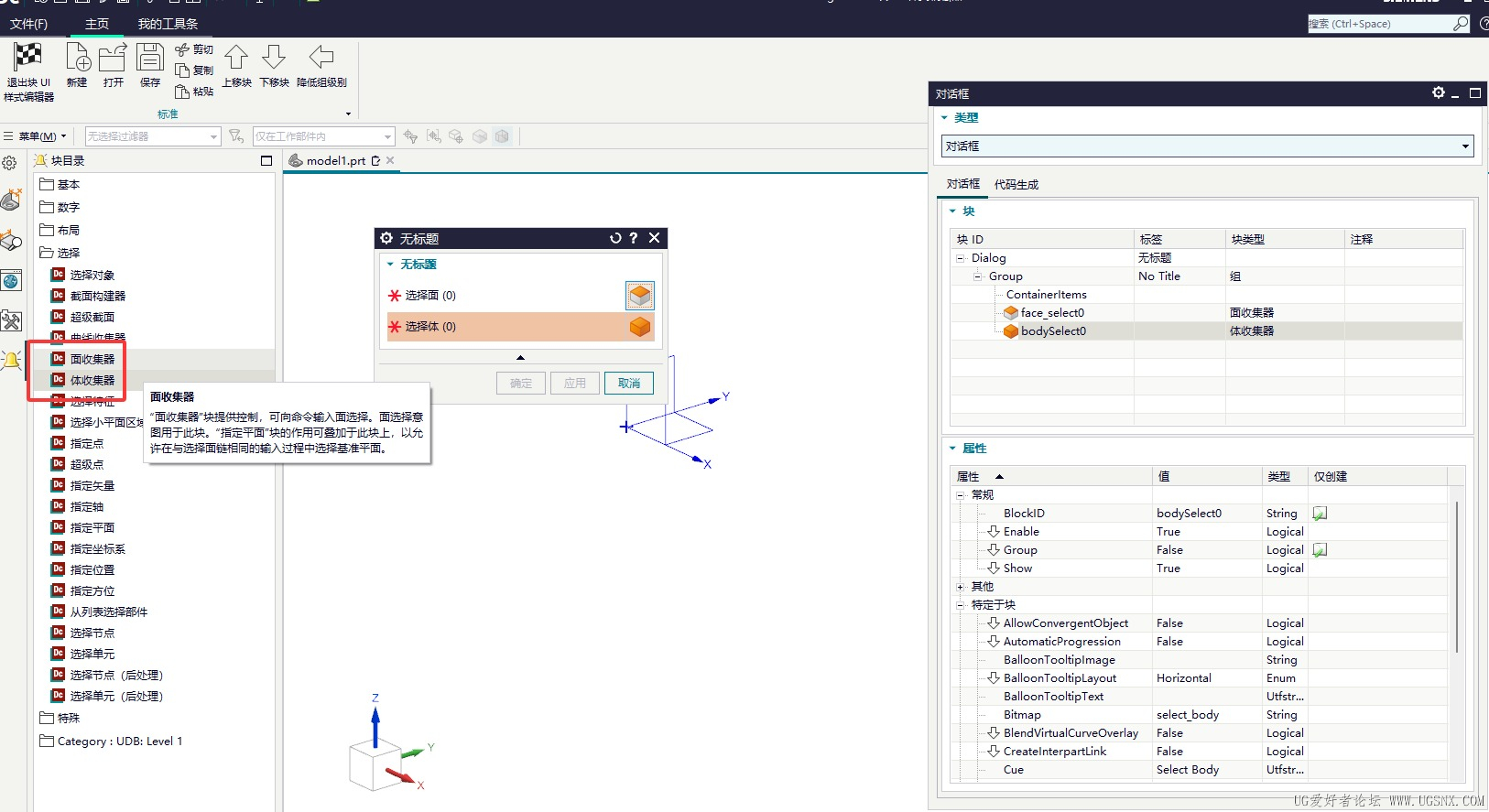Open the 无选择过滤器 dropdown

[153, 136]
